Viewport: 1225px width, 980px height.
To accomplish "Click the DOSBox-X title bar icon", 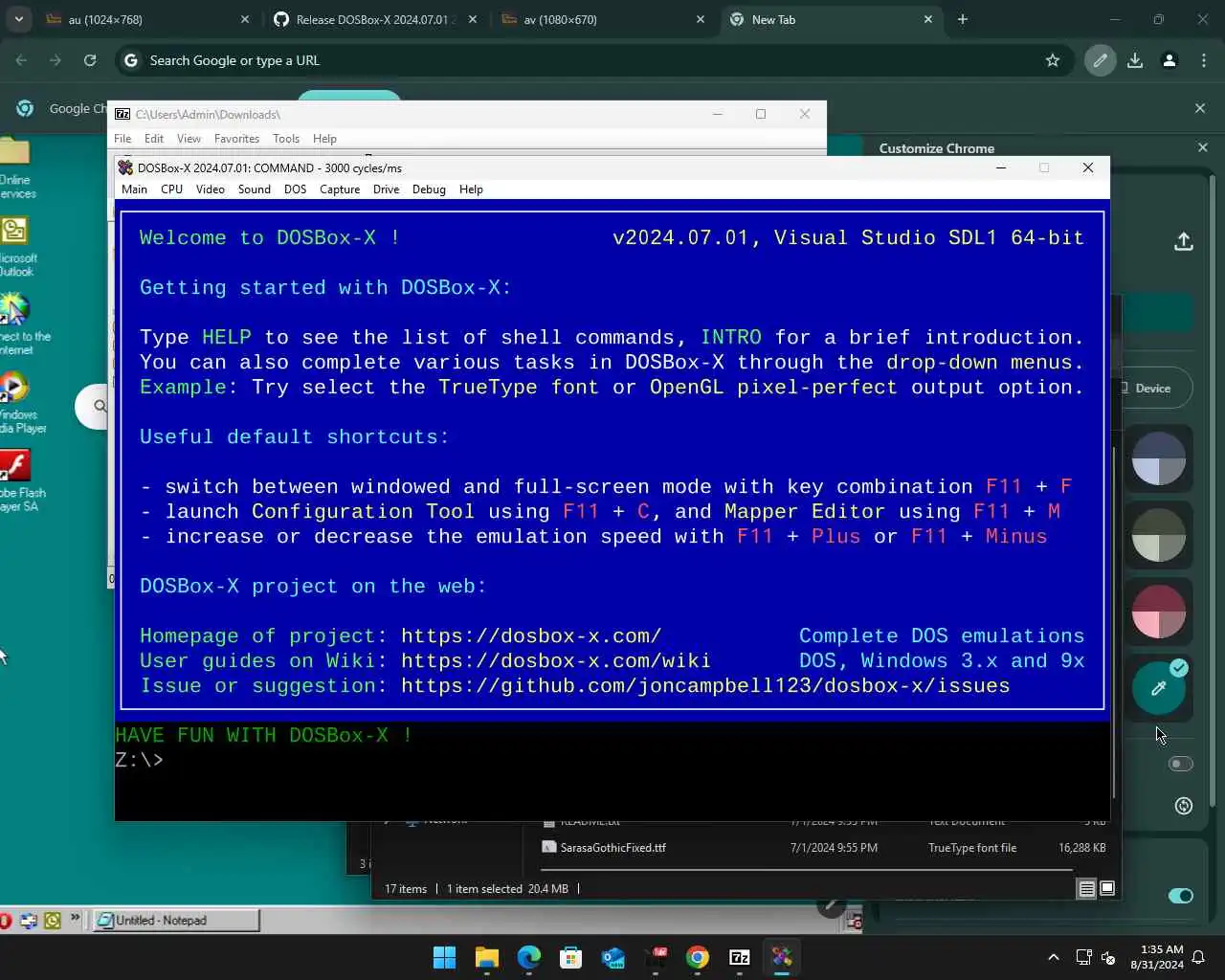I will (125, 167).
